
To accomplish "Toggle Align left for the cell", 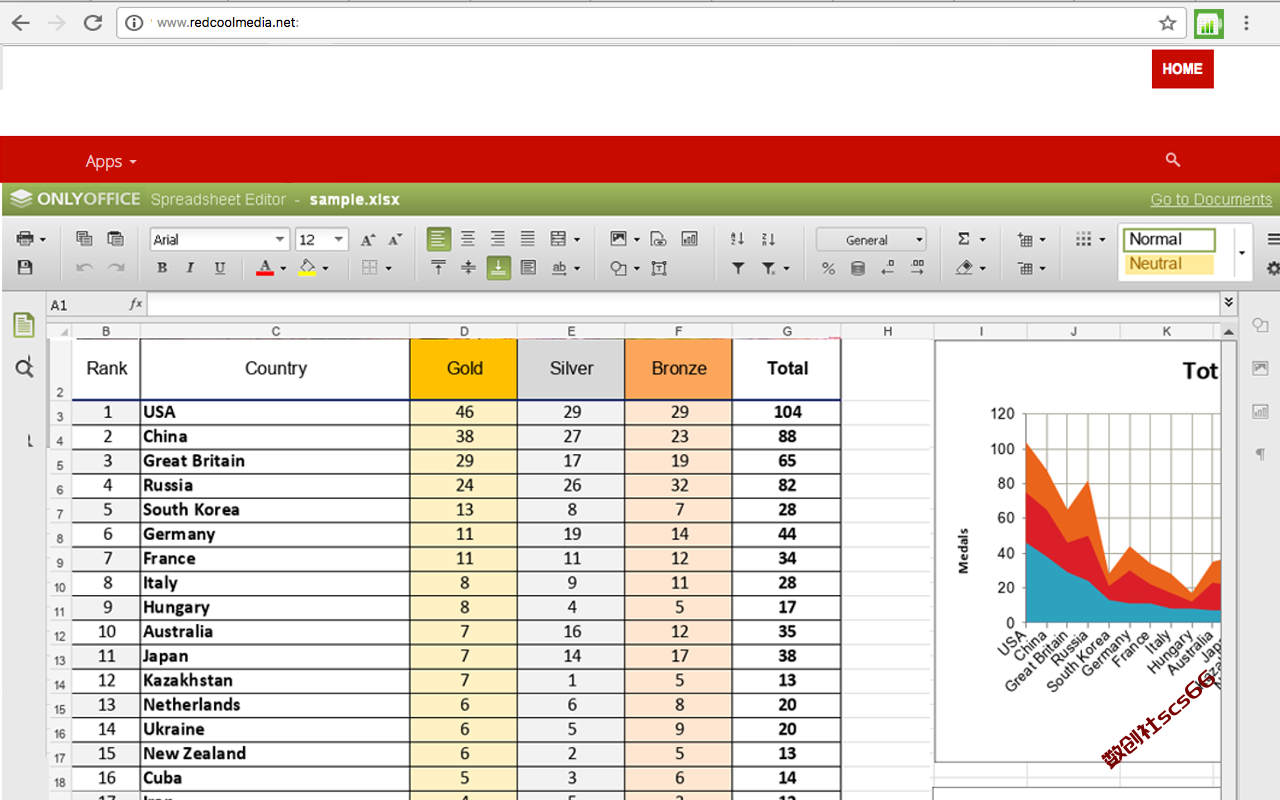I will 438,239.
